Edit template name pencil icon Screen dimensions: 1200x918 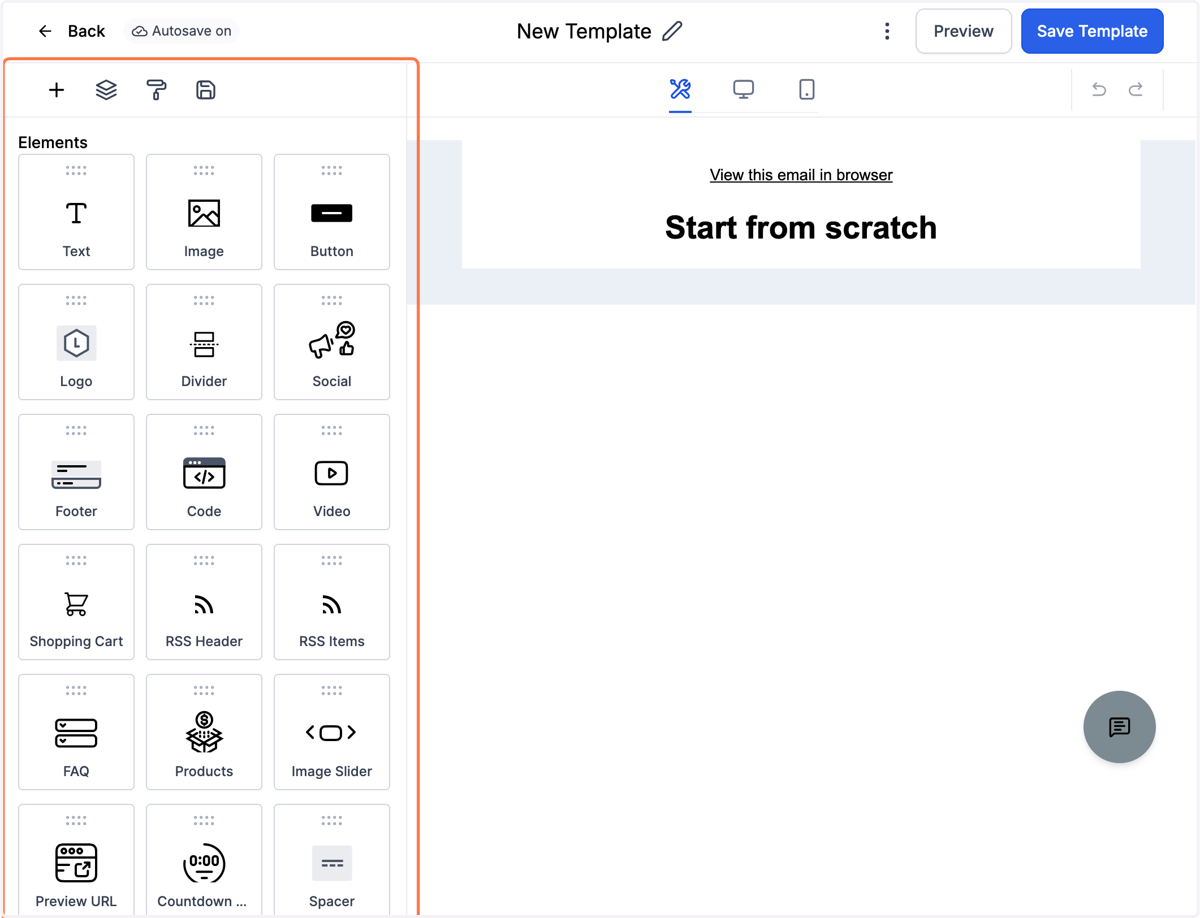(x=672, y=31)
